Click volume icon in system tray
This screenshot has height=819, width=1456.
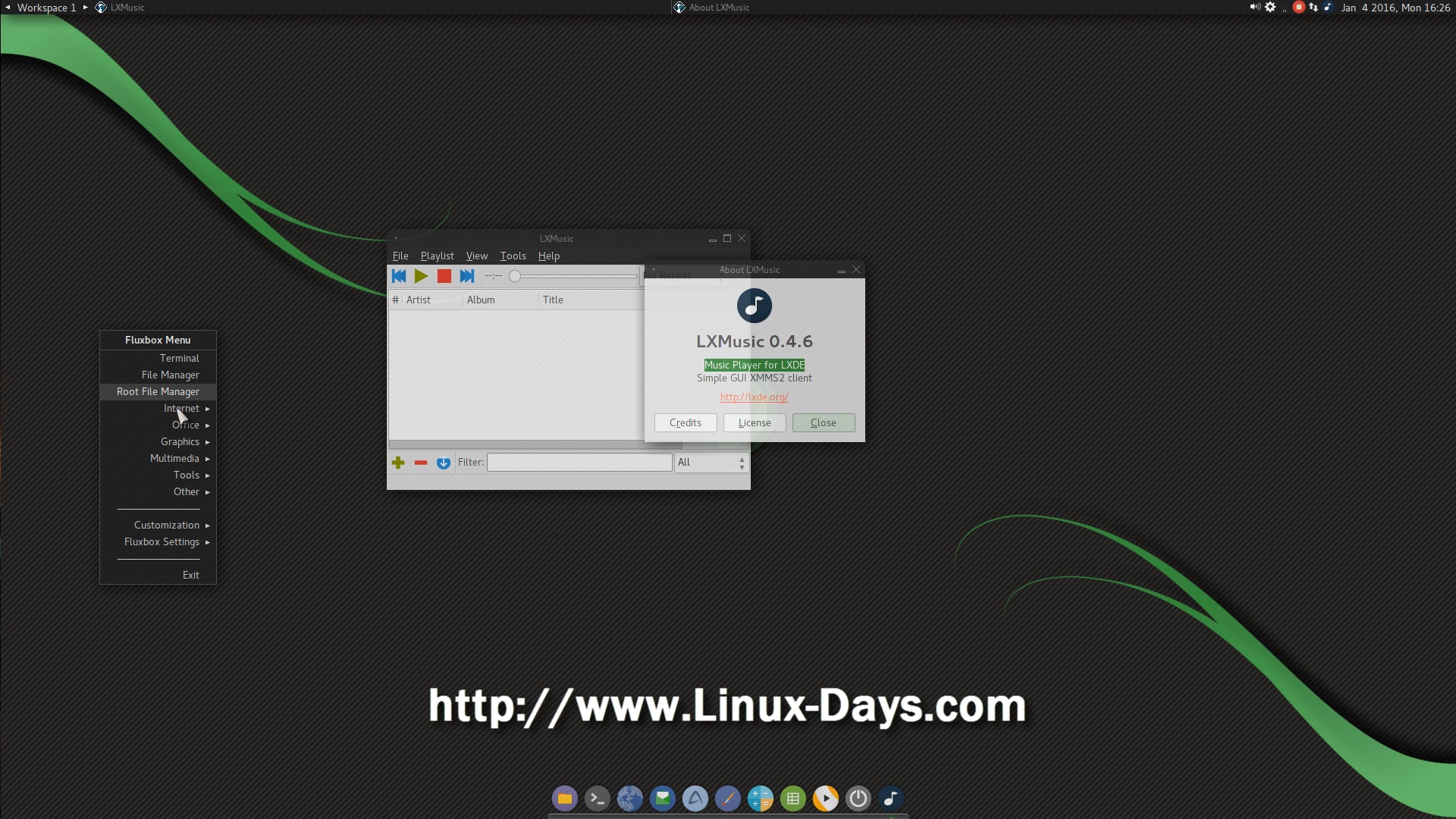(x=1255, y=7)
